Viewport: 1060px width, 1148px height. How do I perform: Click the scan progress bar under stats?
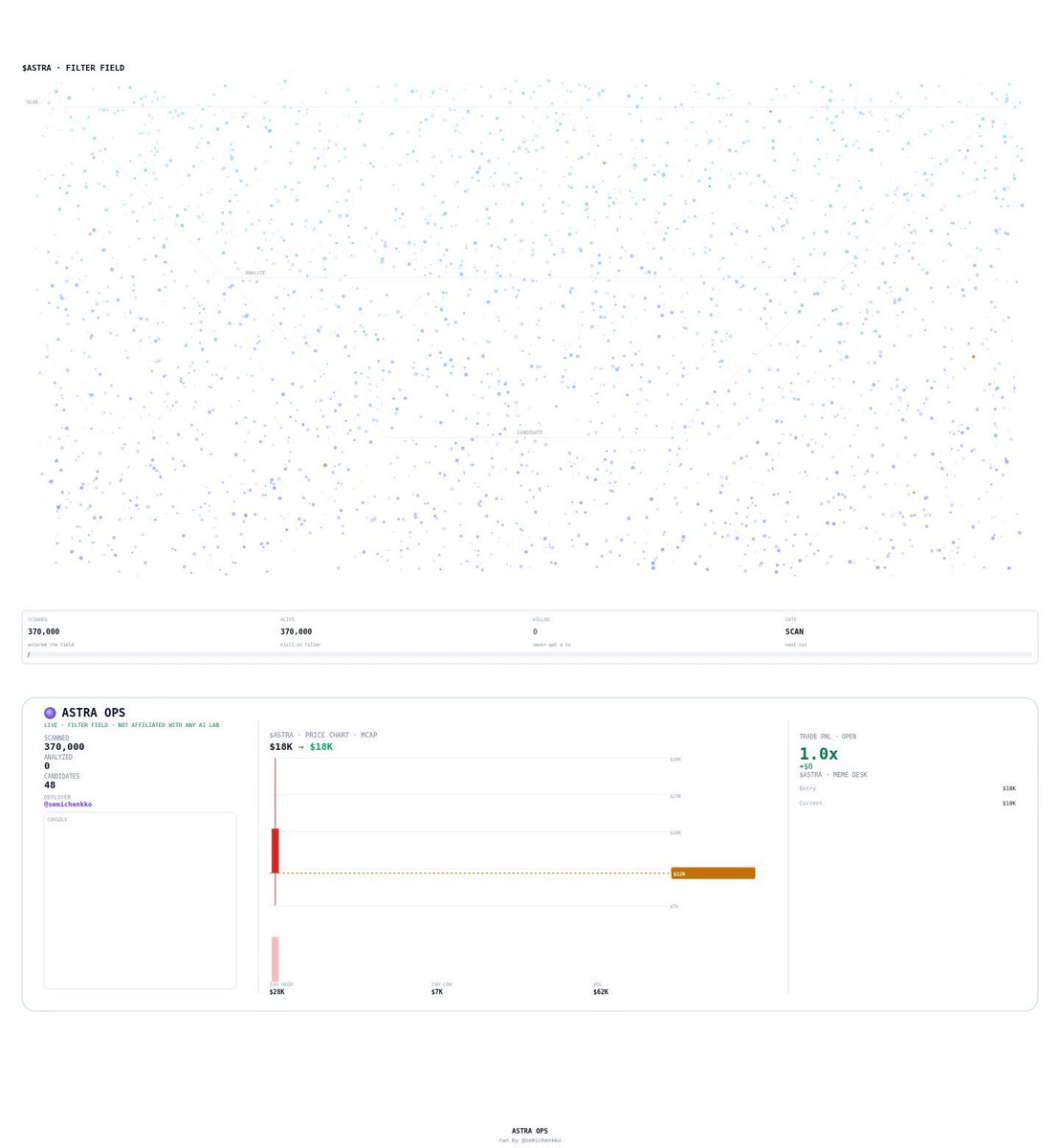point(530,654)
